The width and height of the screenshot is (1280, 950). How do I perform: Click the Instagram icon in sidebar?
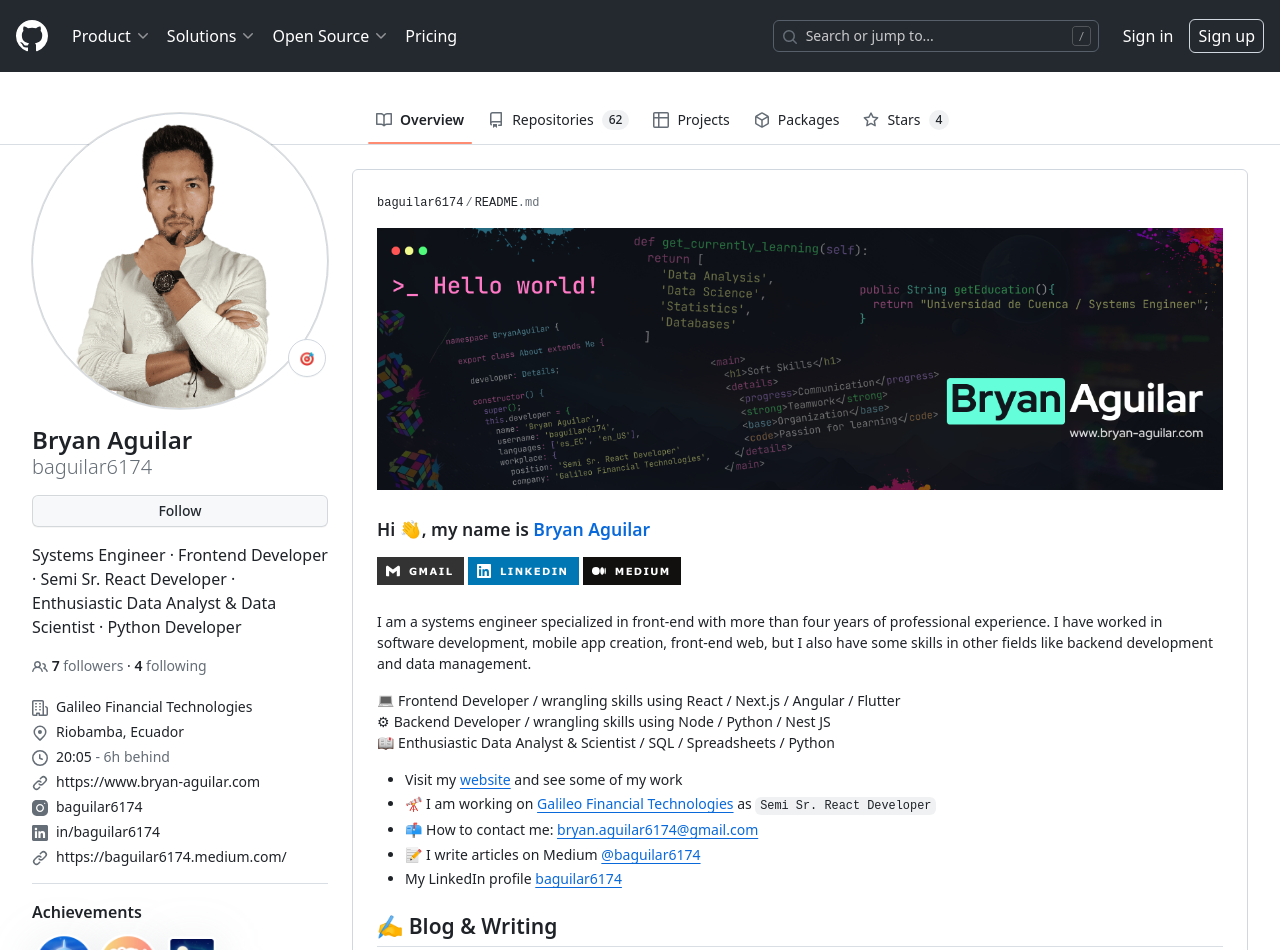click(40, 808)
